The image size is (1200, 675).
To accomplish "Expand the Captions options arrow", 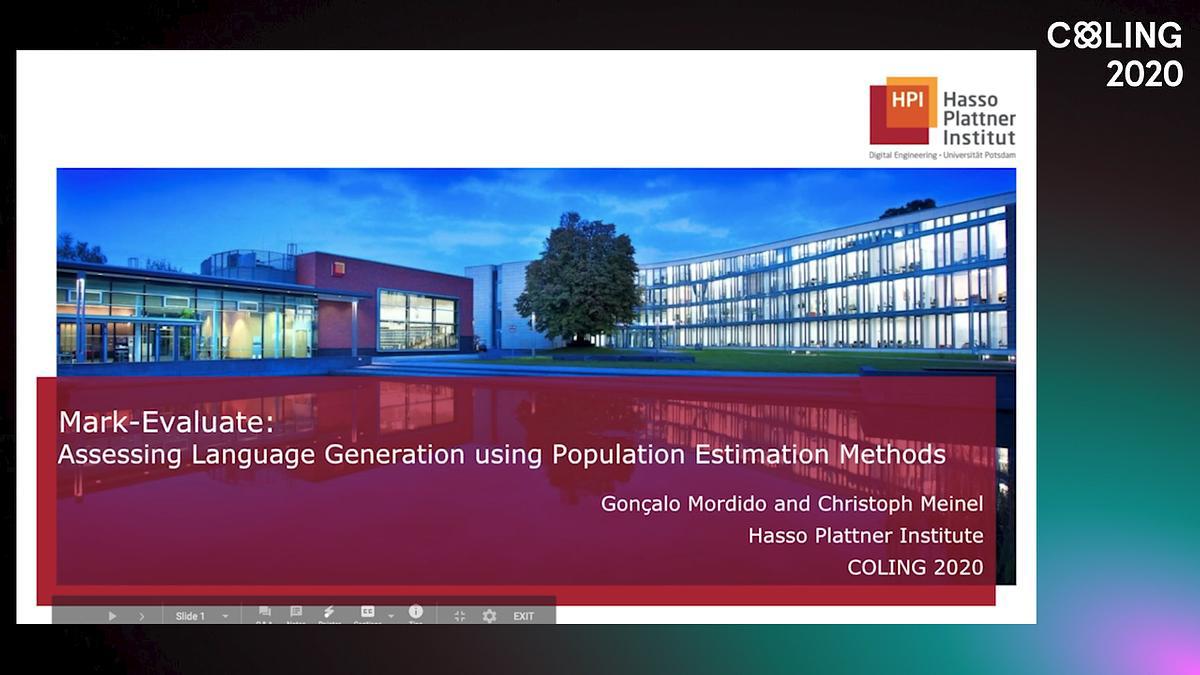I will point(391,617).
